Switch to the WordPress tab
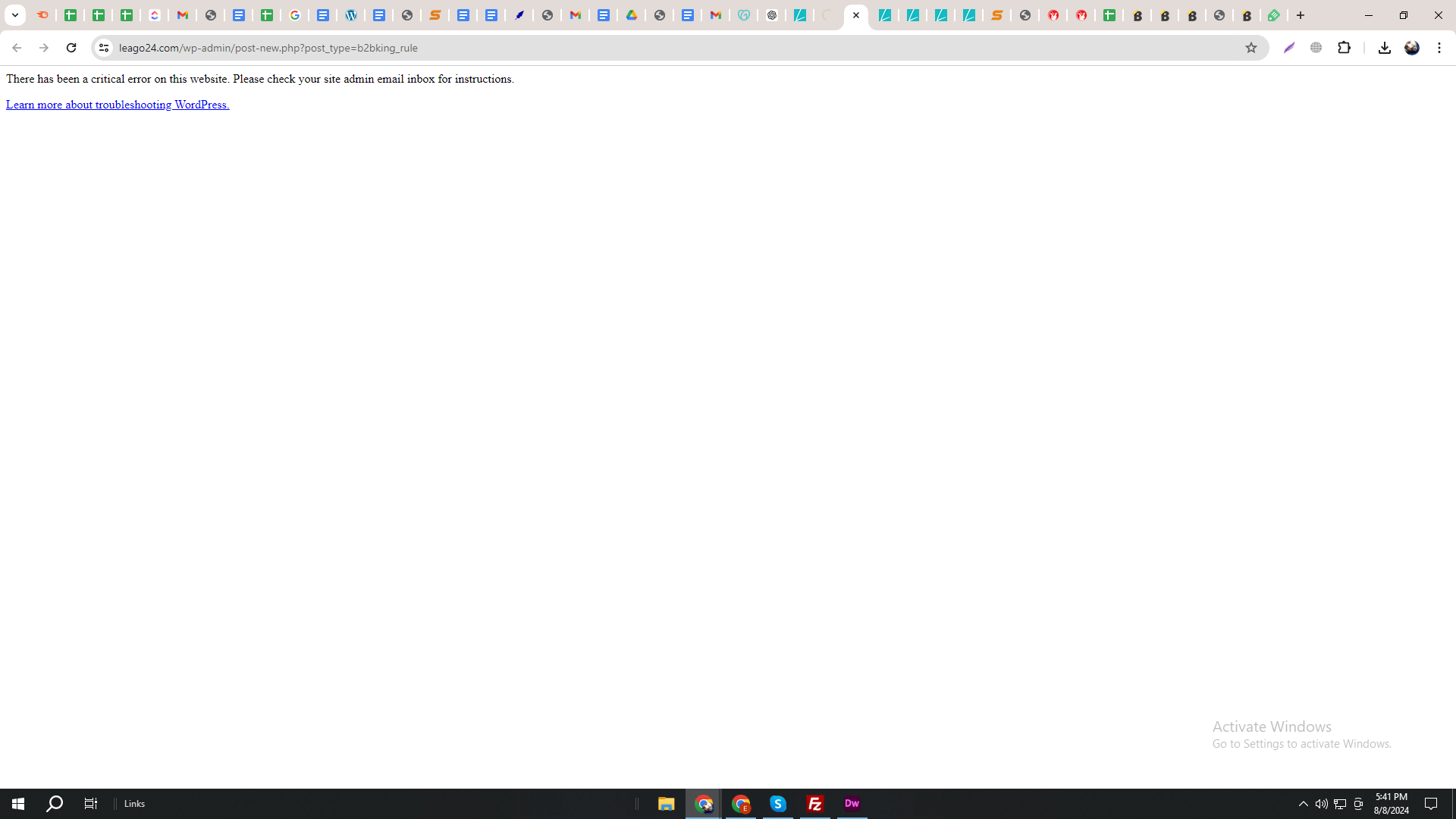This screenshot has height=819, width=1456. point(351,15)
